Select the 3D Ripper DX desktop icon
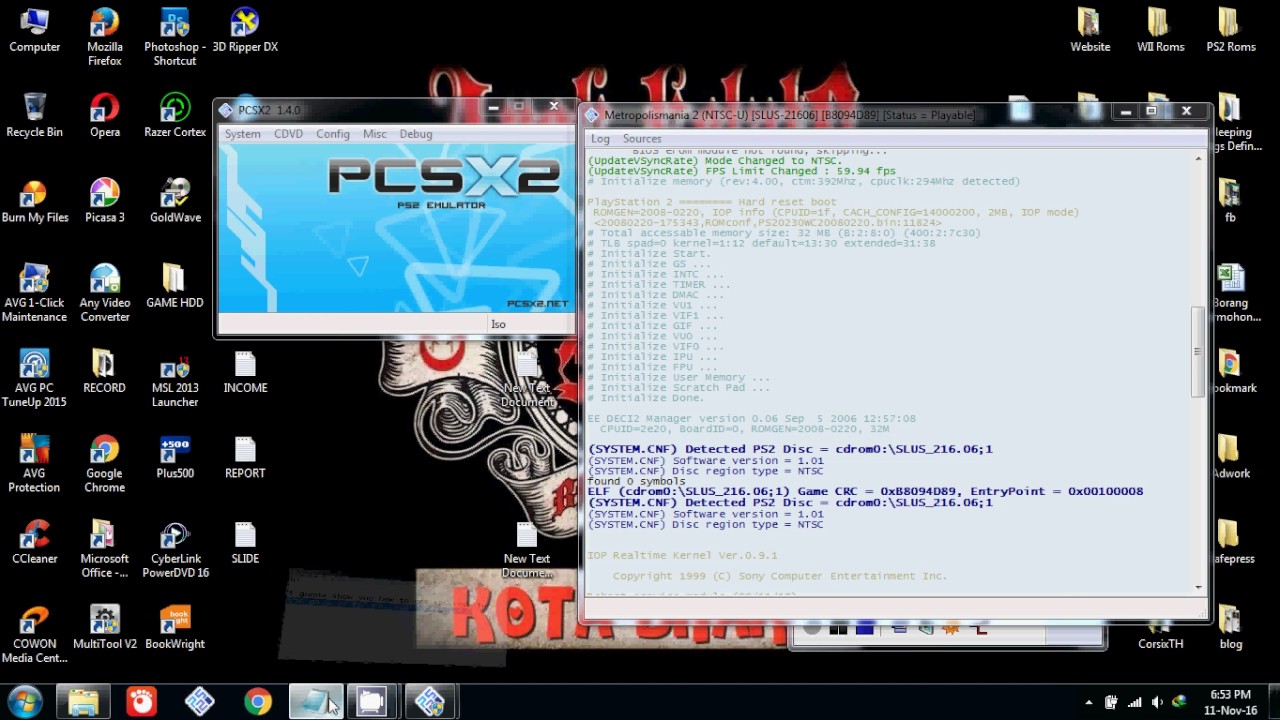1280x720 pixels. (245, 31)
